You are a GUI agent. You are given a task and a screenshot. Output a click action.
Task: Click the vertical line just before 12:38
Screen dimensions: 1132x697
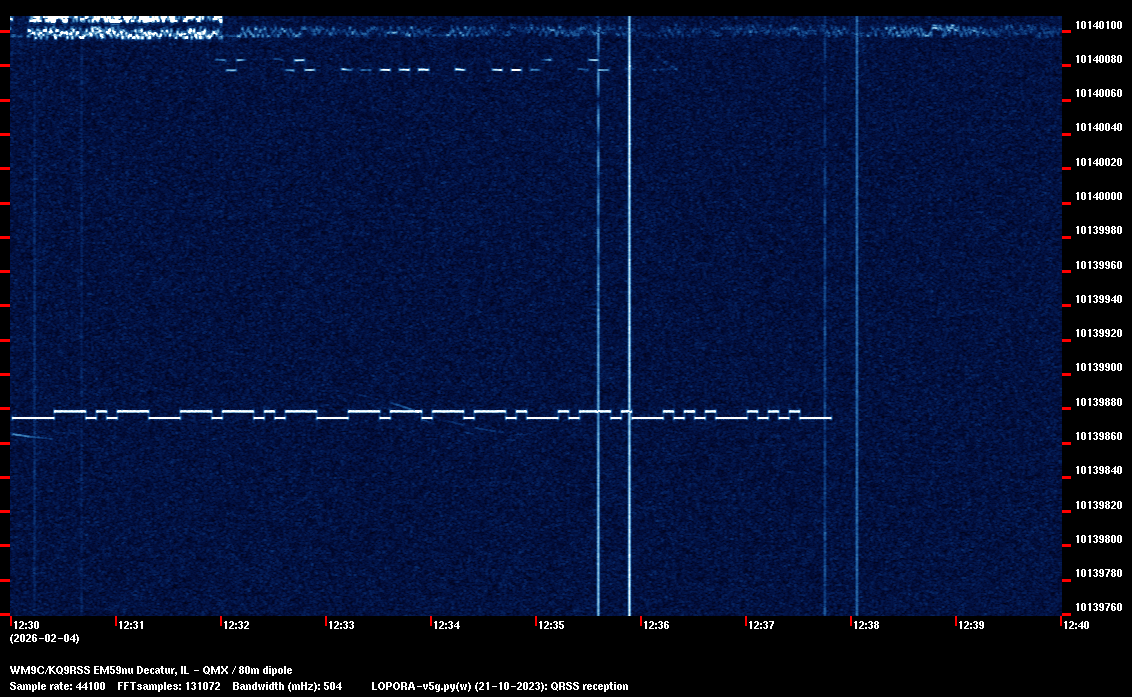856,300
